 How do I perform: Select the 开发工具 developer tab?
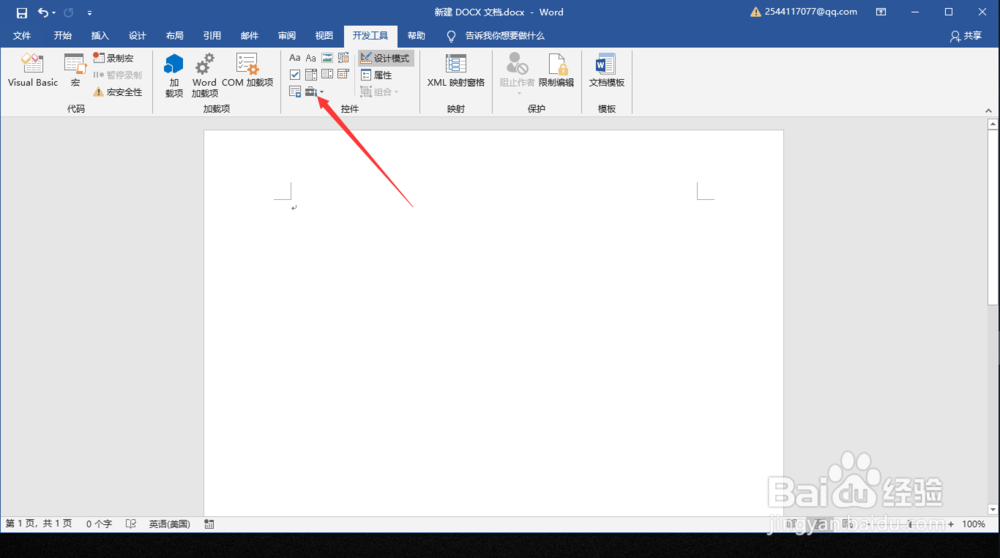[x=370, y=36]
